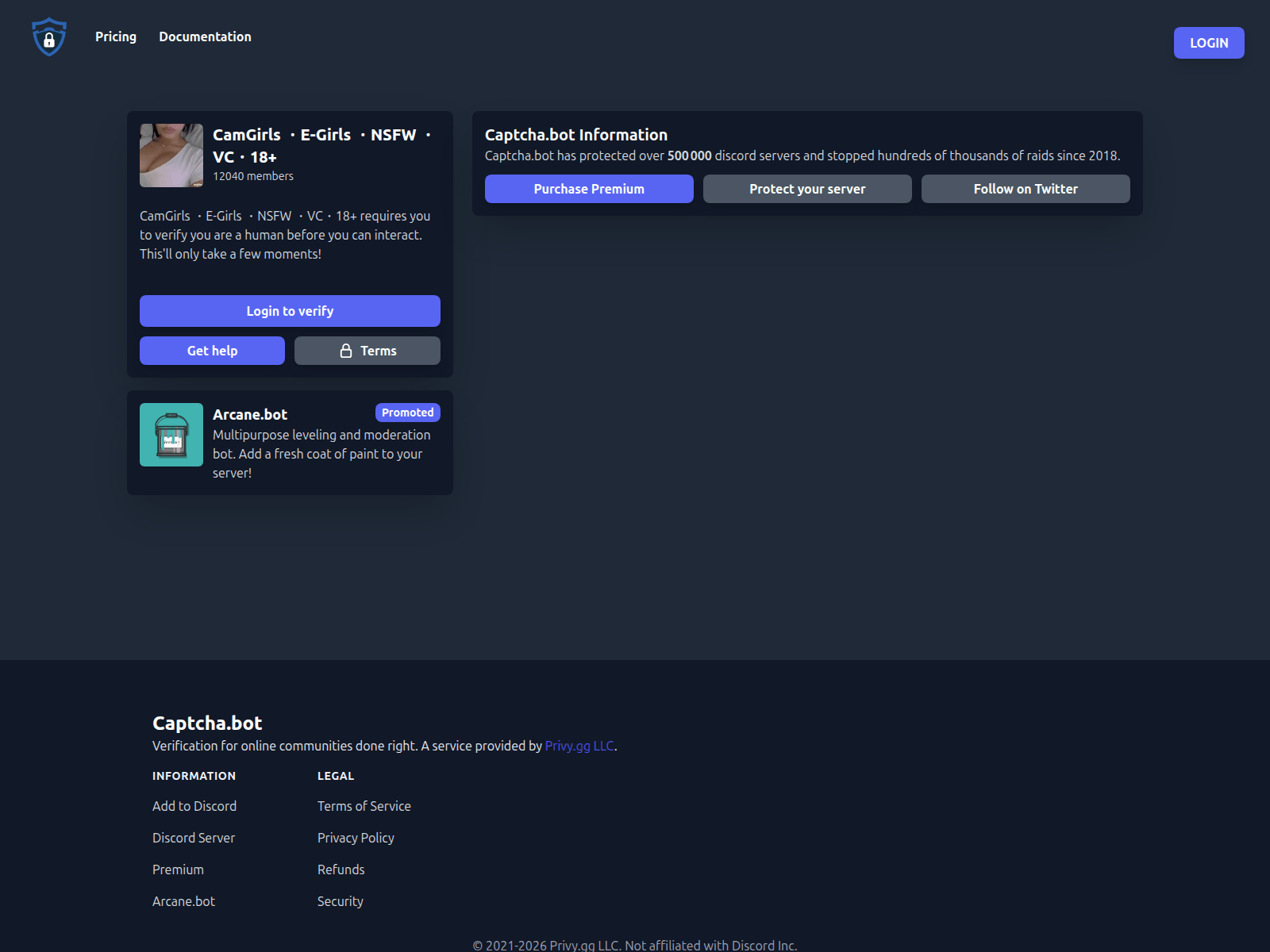Click Protect your server button
The image size is (1270, 952).
pos(807,189)
